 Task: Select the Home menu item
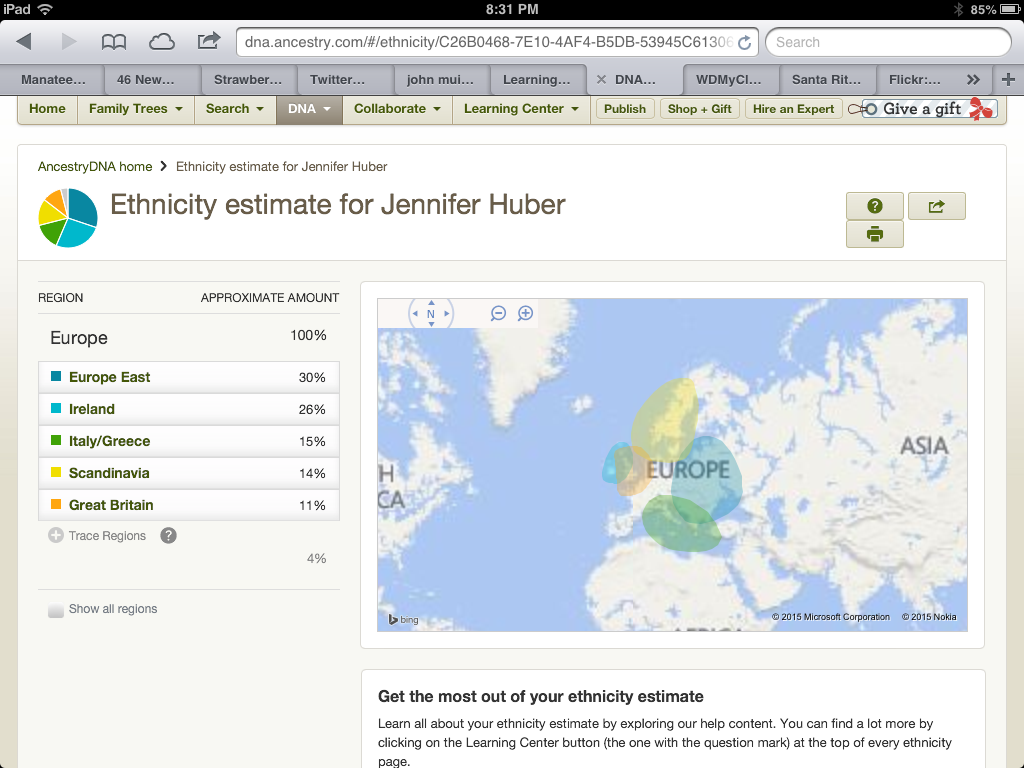[47, 109]
